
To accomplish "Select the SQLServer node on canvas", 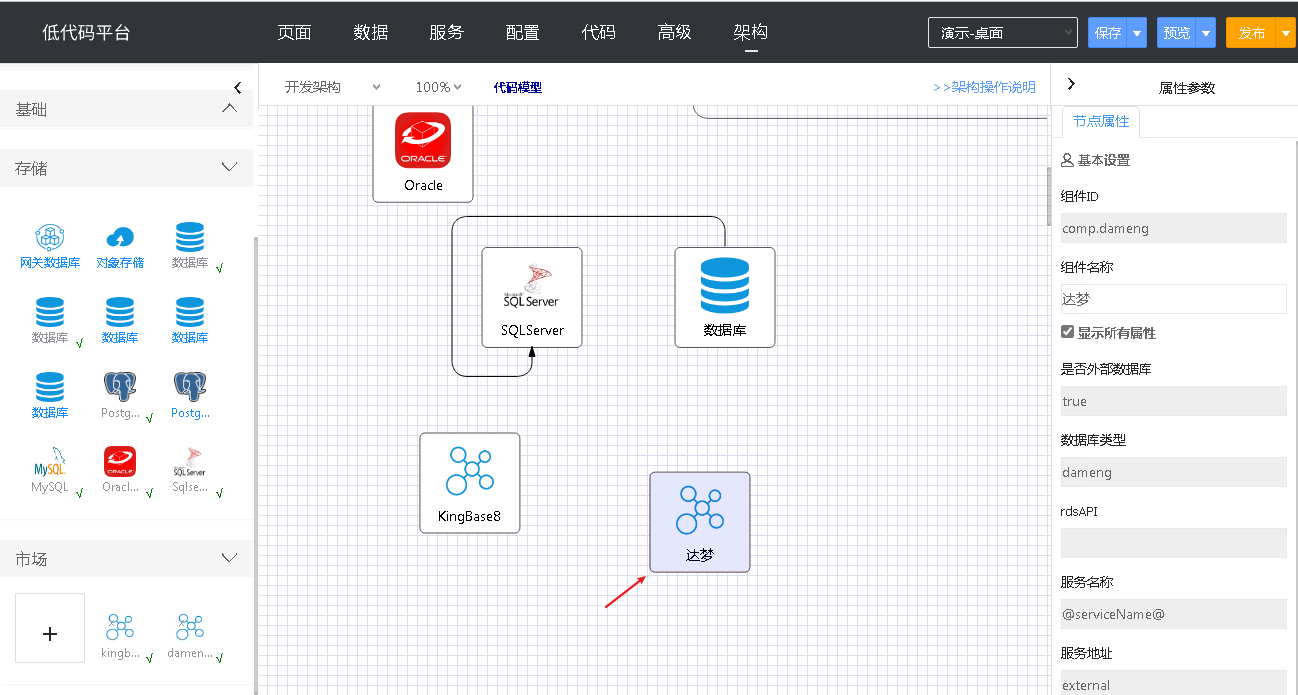I will [532, 297].
